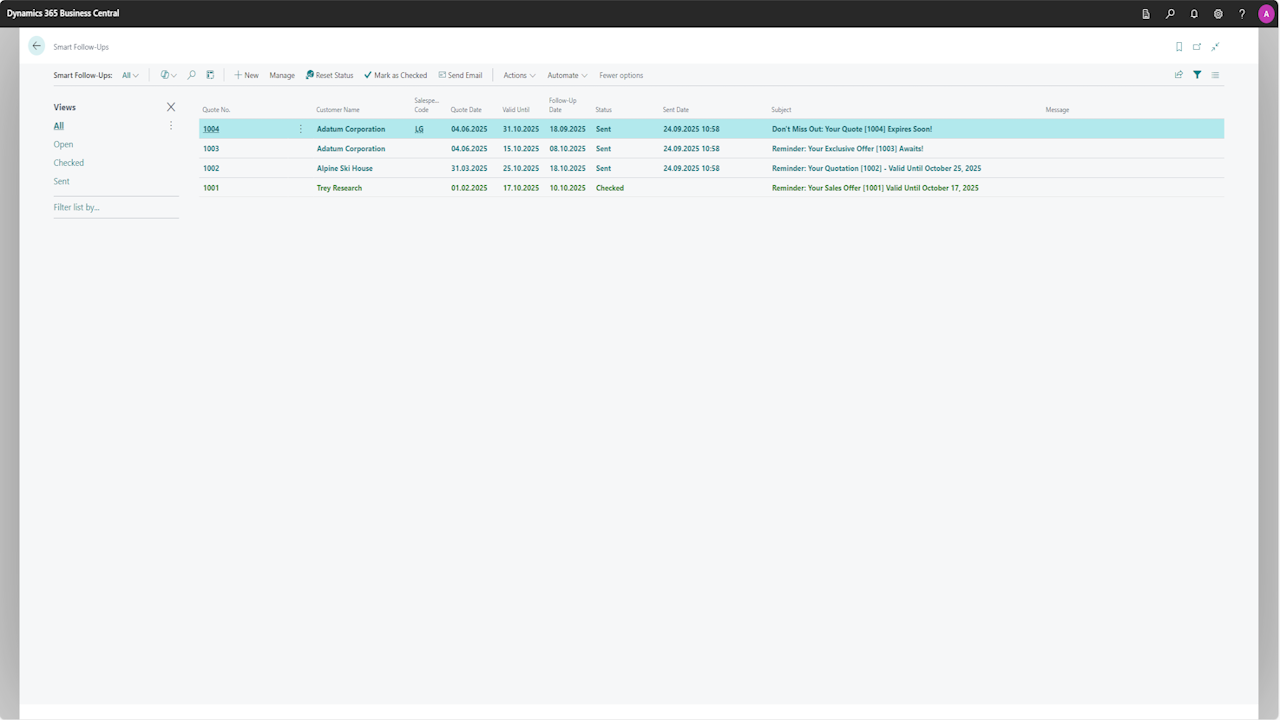Create a new follow-up with New
The height and width of the screenshot is (720, 1280).
click(246, 75)
